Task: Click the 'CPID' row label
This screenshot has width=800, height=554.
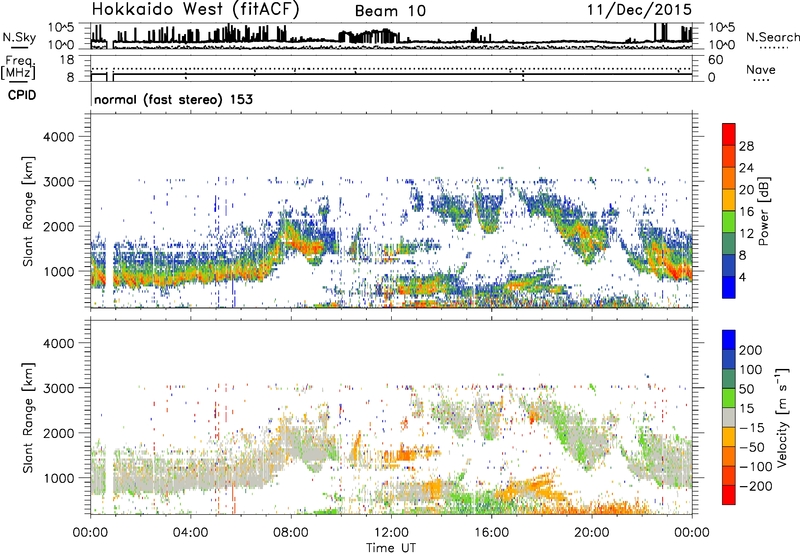Action: click(22, 95)
